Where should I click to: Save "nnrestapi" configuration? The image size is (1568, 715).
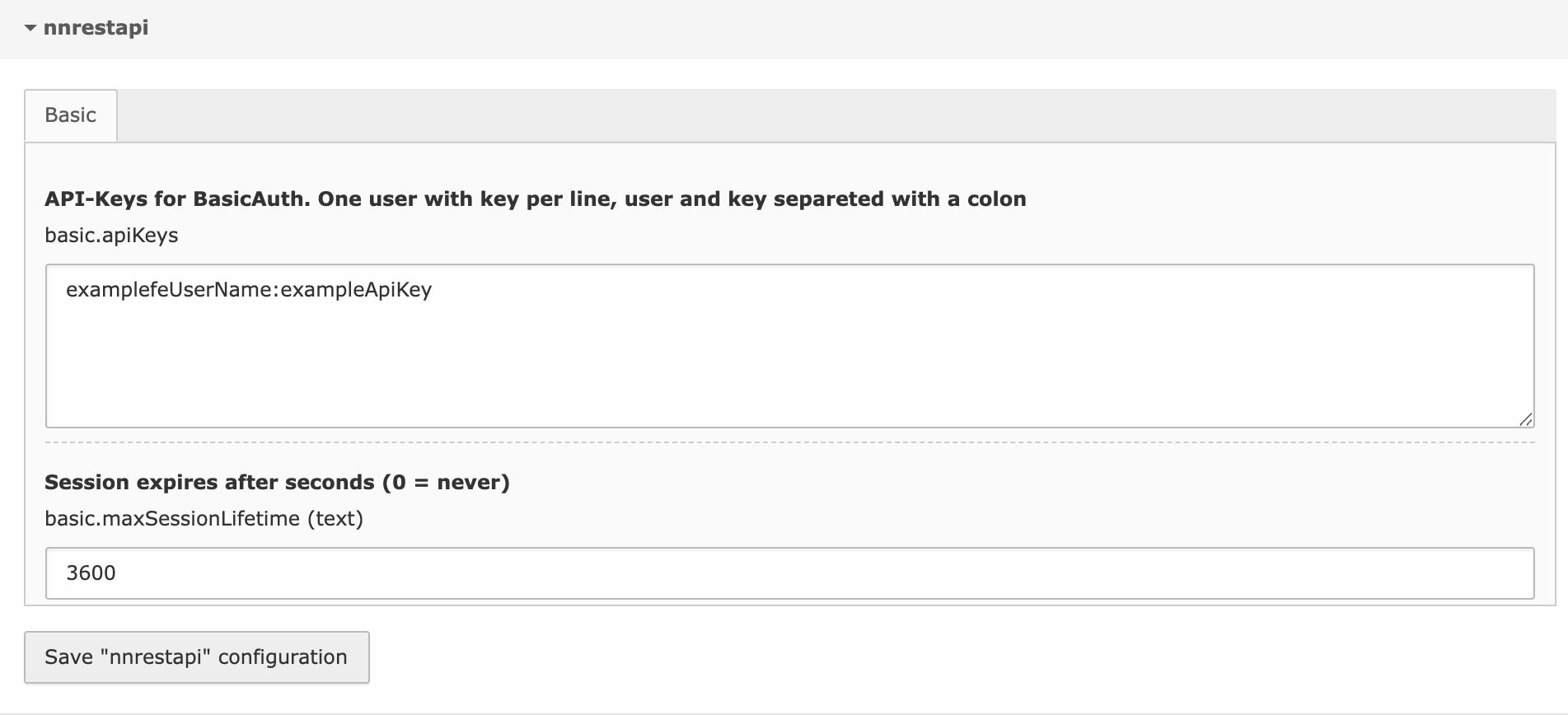[197, 657]
